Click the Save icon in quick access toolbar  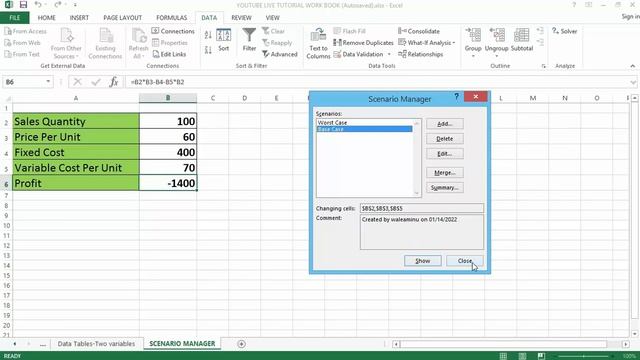(23, 5)
